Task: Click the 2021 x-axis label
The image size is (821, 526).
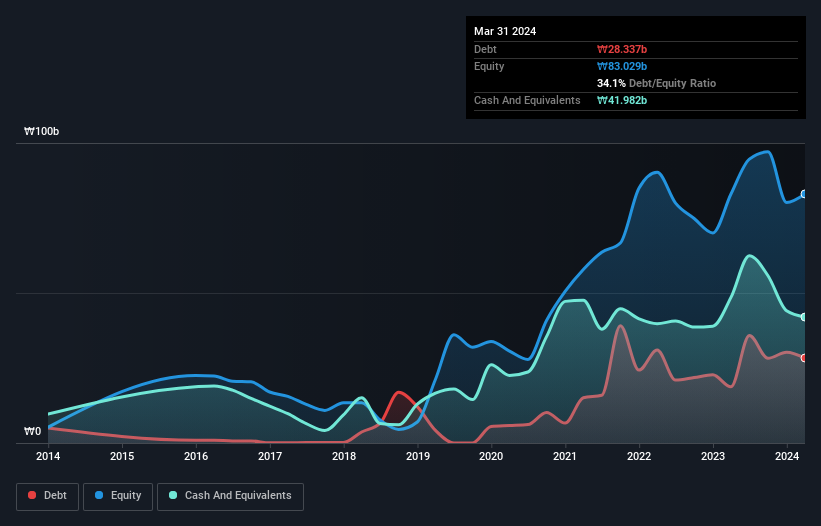Action: coord(565,456)
